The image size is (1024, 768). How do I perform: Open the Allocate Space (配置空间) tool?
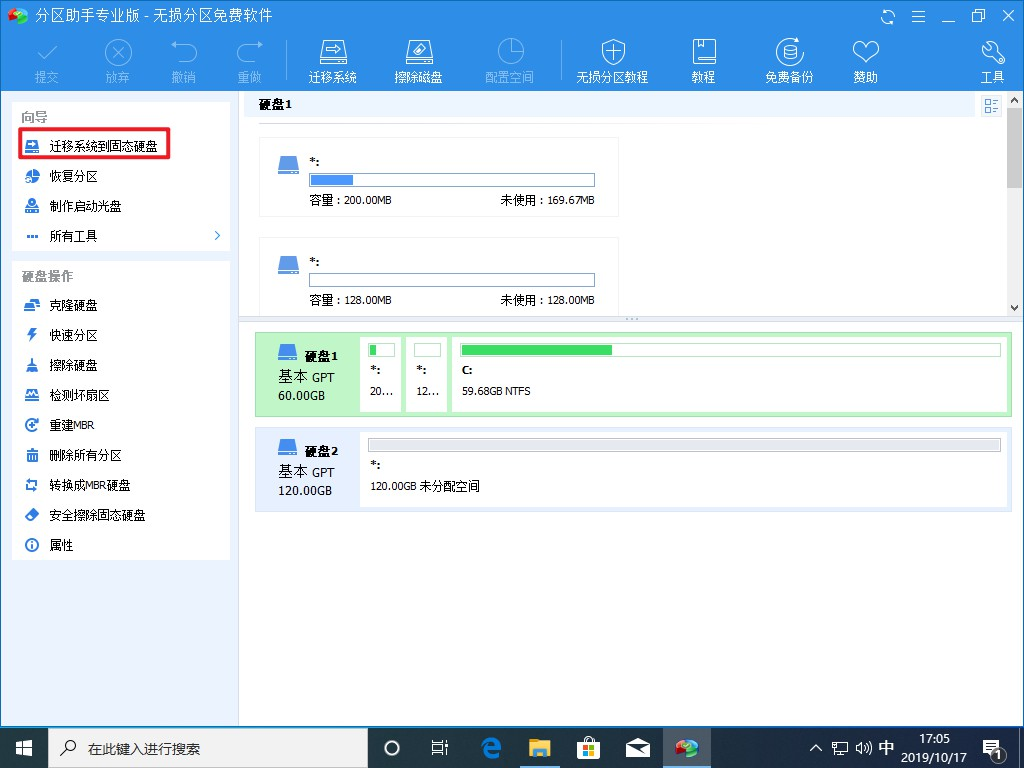(509, 57)
